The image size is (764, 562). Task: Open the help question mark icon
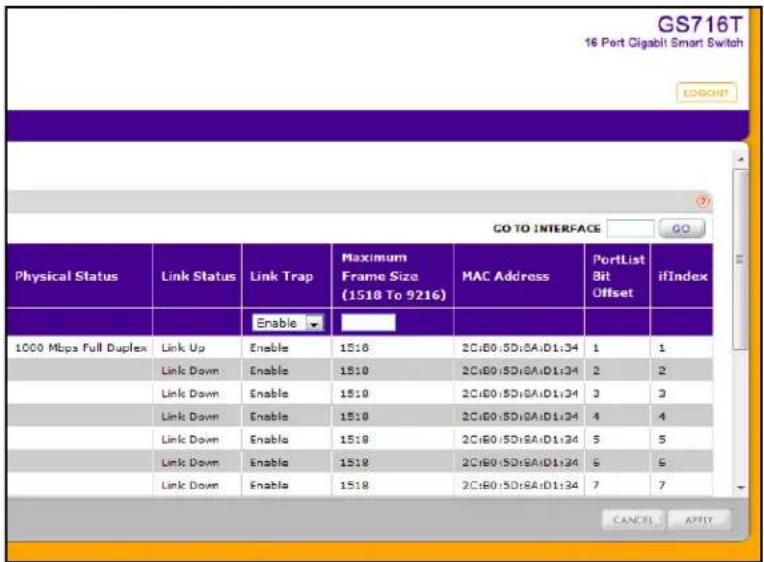click(703, 201)
